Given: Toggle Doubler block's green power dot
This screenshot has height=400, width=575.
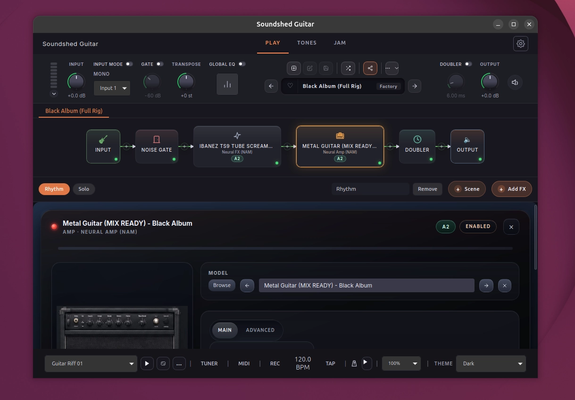Looking at the screenshot, I should click(x=431, y=159).
